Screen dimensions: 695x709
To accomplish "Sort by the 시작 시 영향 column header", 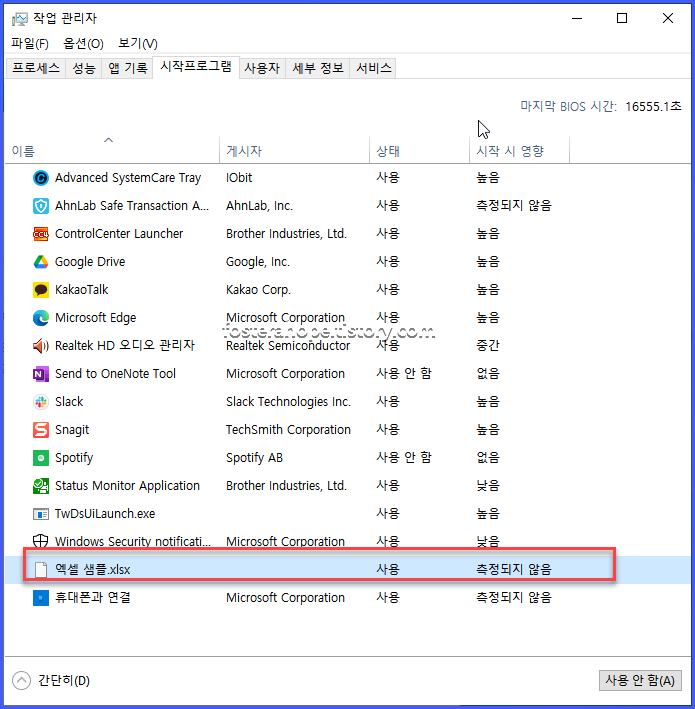I will coord(519,150).
